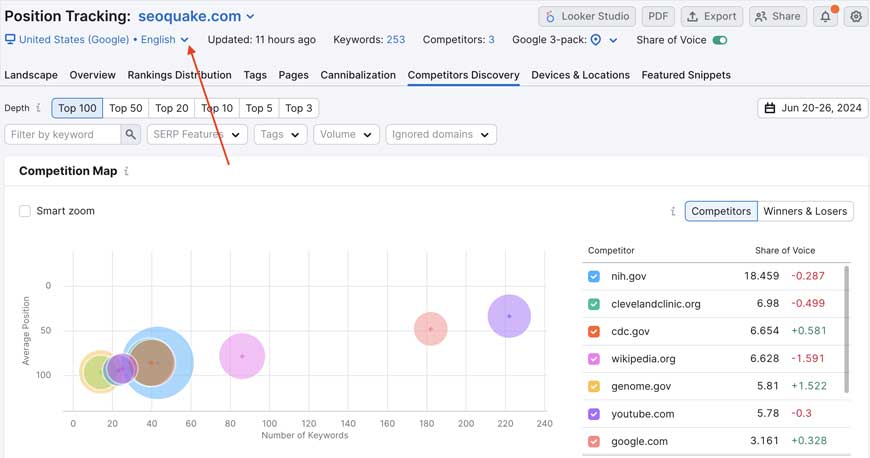870x458 pixels.
Task: Click in the Filter by keyword field
Action: click(x=63, y=134)
